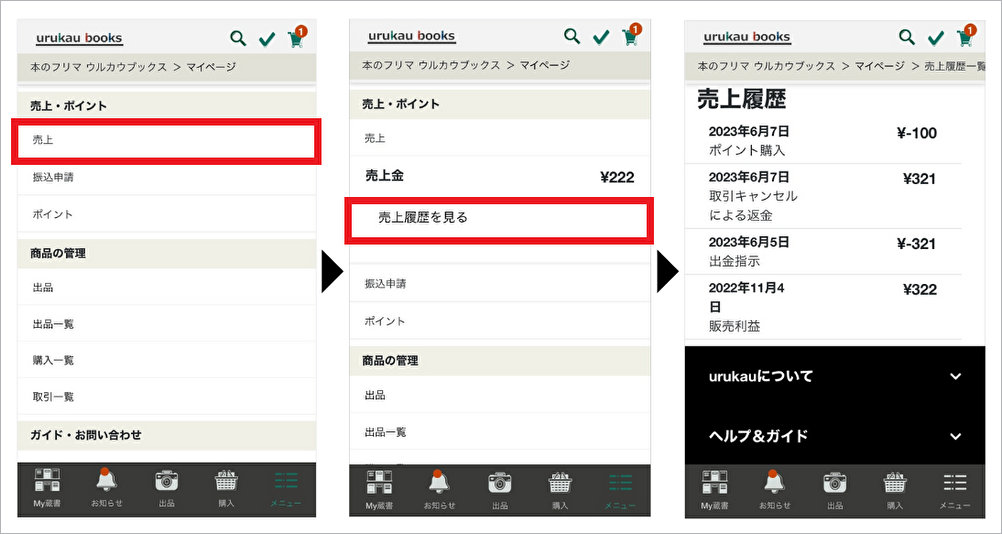Viewport: 1002px width, 534px height.
Task: Tap the 購入 basket icon in the left screen
Action: [226, 486]
